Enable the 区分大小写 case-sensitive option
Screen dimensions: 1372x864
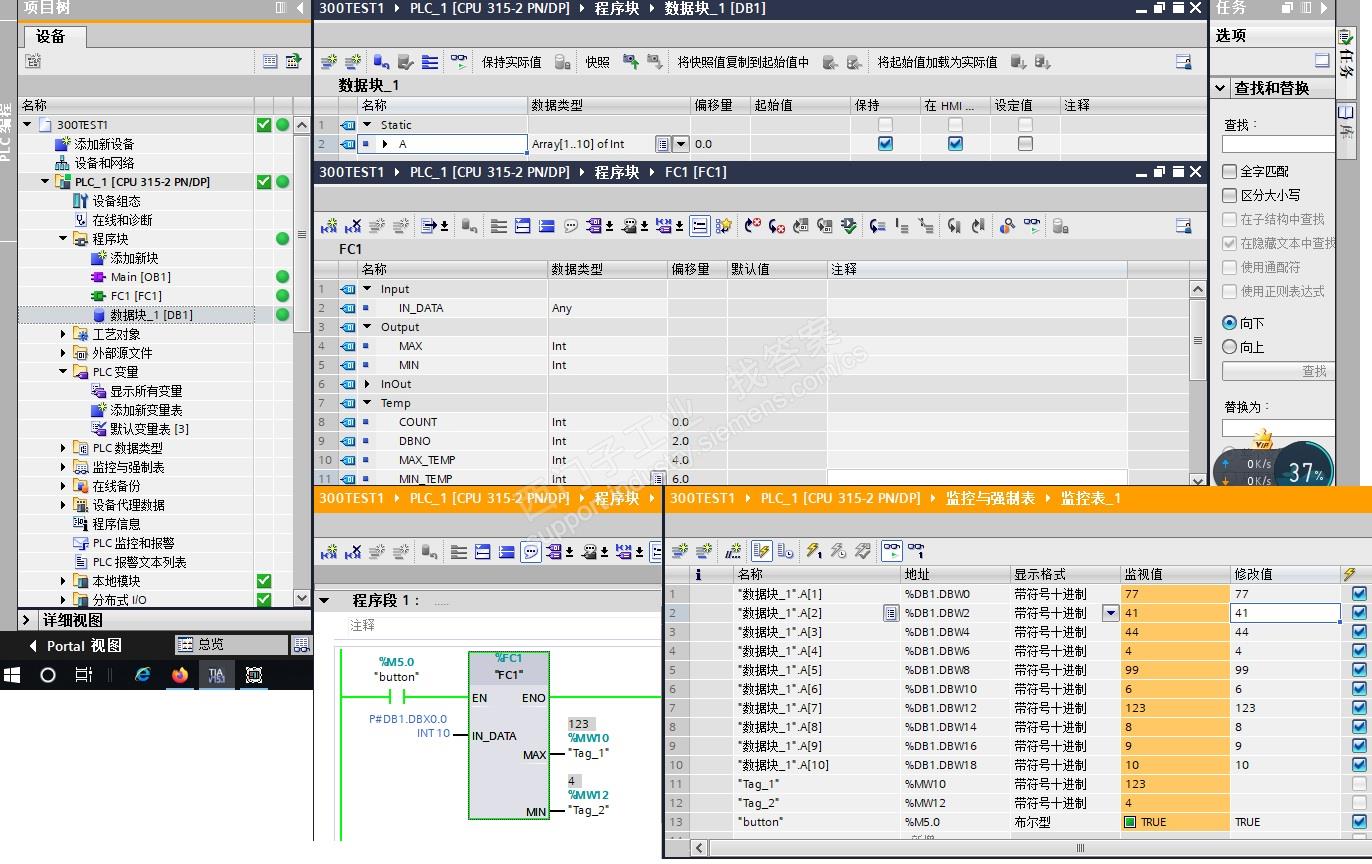(x=1229, y=195)
